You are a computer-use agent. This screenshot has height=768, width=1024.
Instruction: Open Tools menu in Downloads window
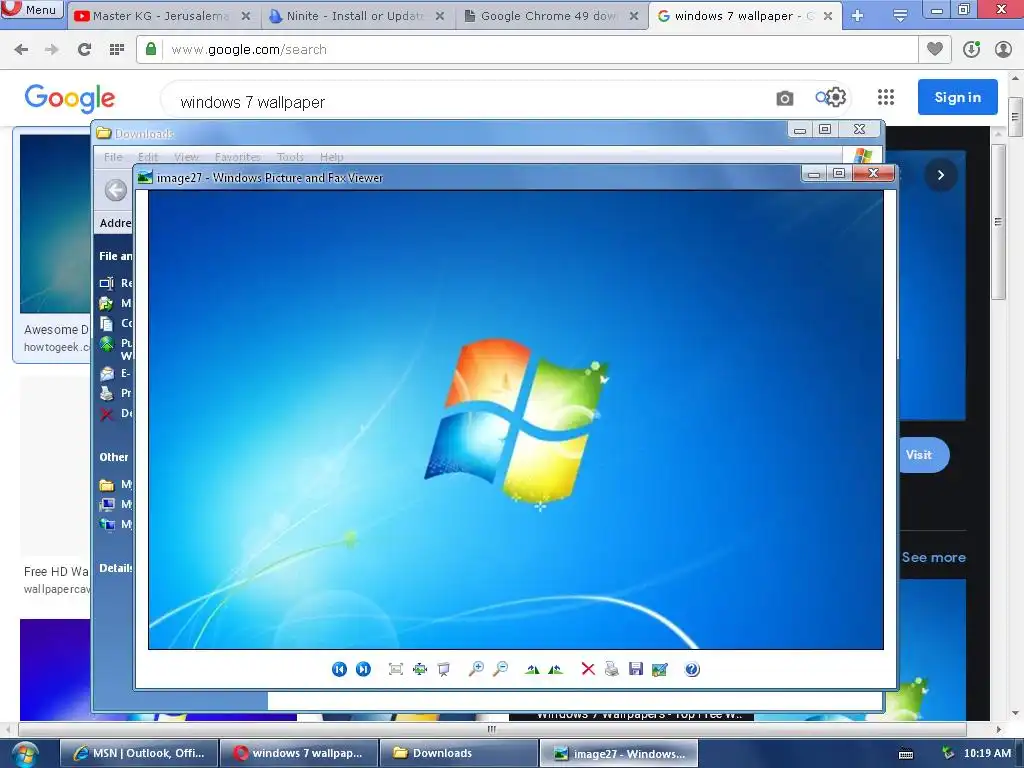tap(290, 157)
